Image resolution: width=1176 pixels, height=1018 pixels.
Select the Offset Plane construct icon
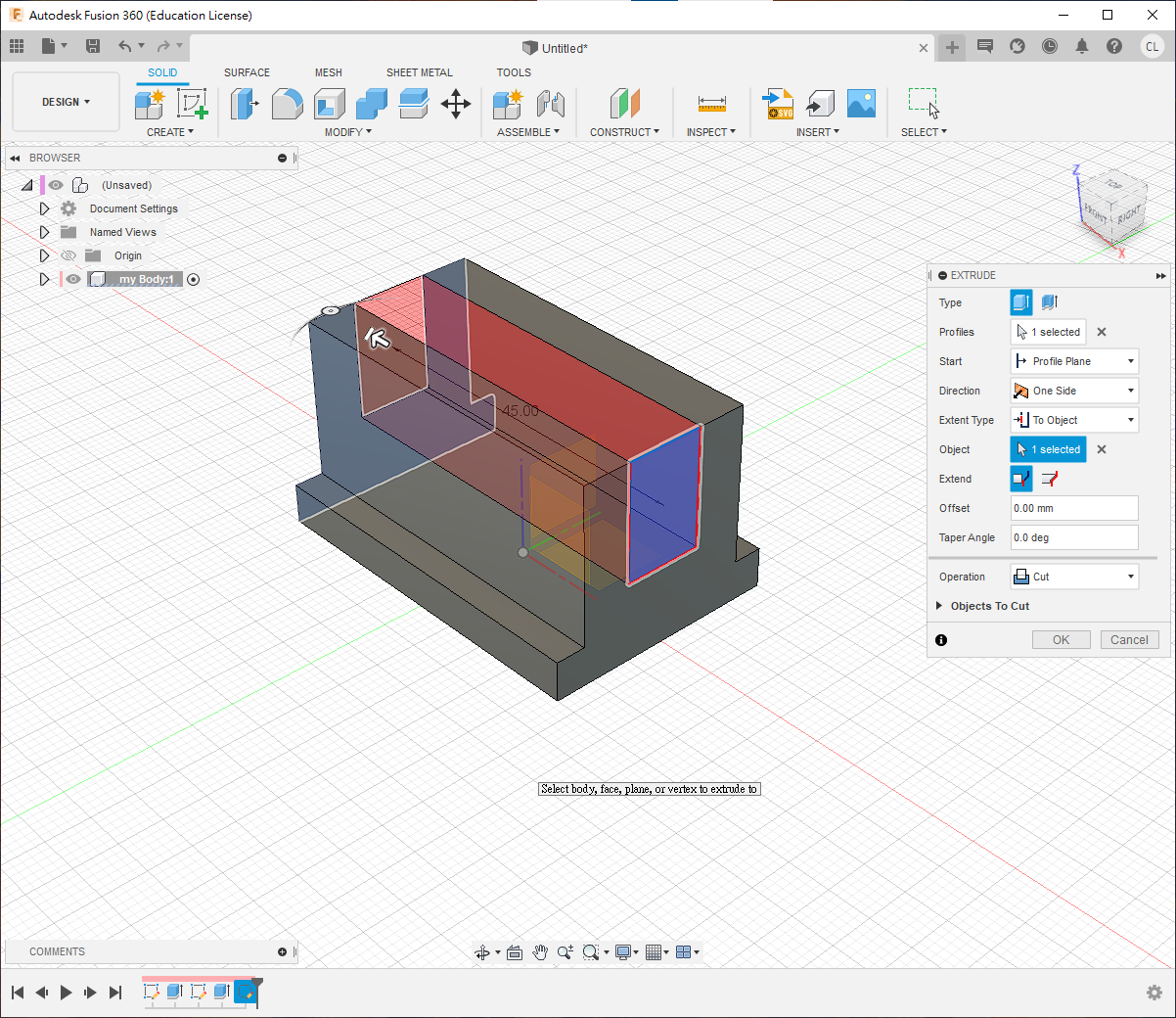tap(624, 104)
